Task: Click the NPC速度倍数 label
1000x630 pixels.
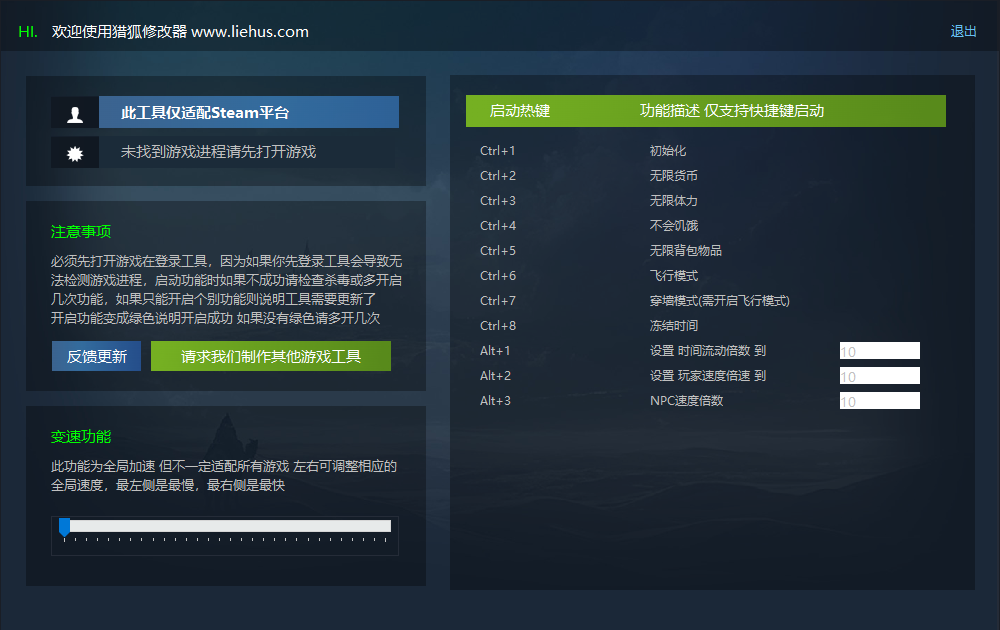Action: click(686, 400)
